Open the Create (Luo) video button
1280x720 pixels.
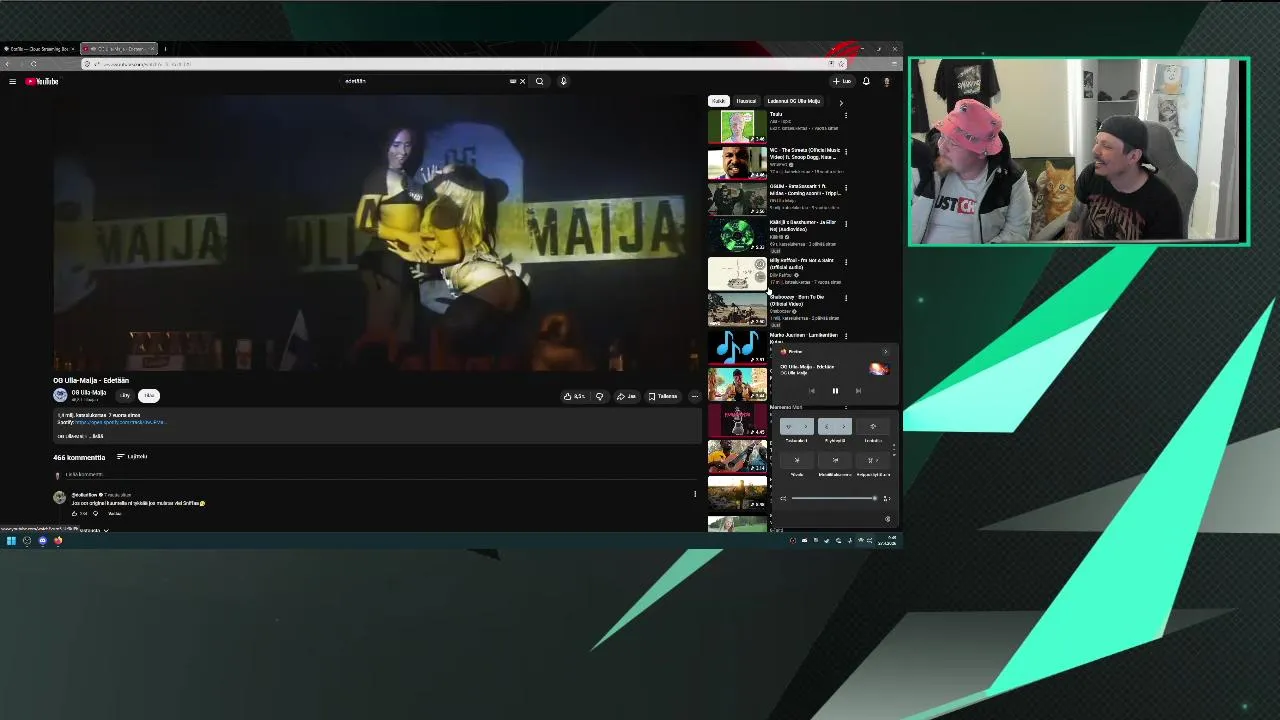[842, 81]
